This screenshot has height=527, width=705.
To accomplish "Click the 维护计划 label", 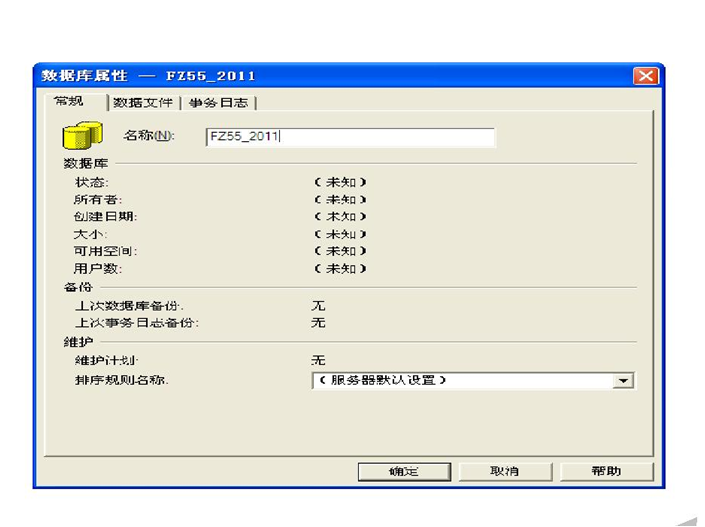I will pos(107,361).
